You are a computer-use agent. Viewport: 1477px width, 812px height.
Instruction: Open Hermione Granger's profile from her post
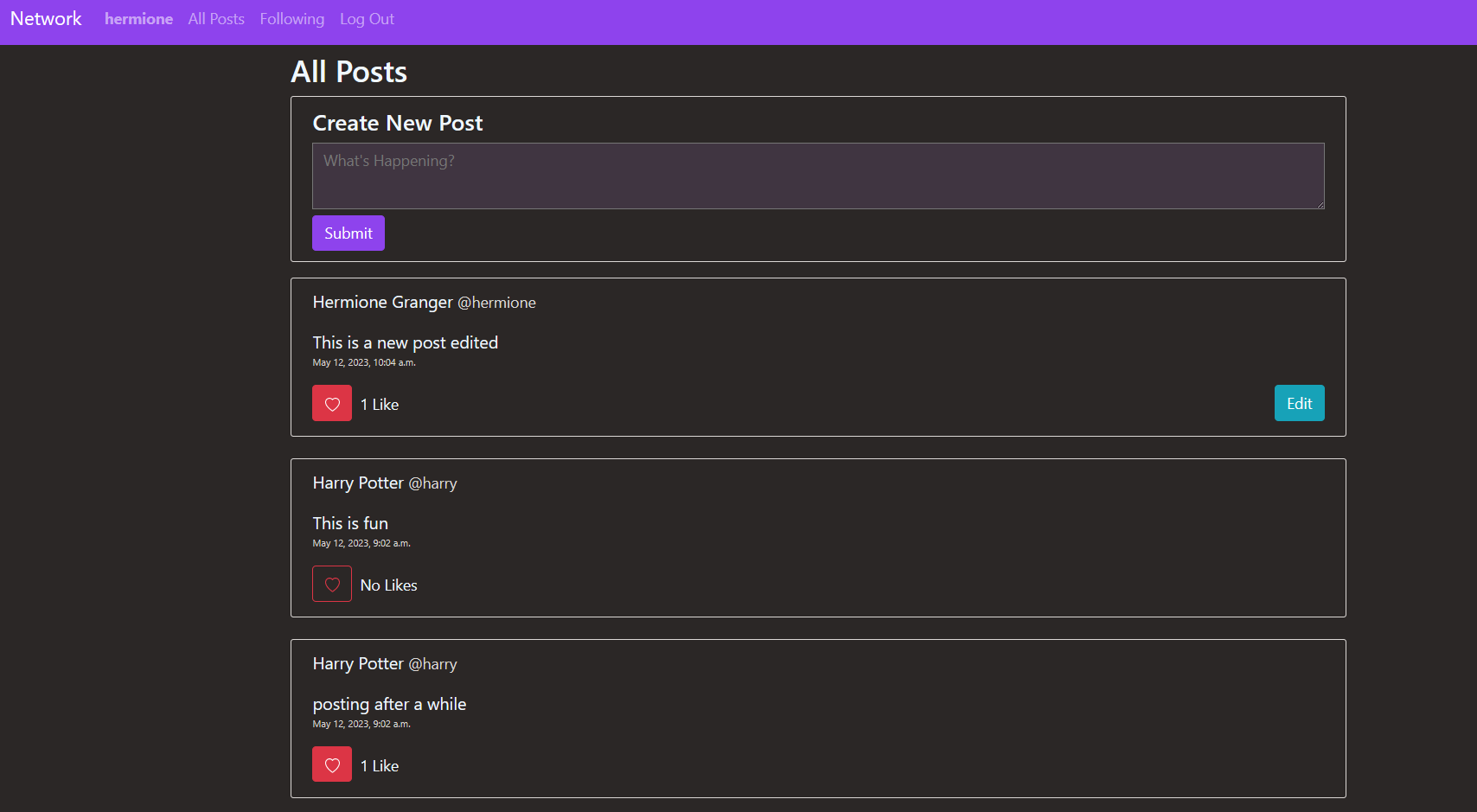click(x=382, y=302)
